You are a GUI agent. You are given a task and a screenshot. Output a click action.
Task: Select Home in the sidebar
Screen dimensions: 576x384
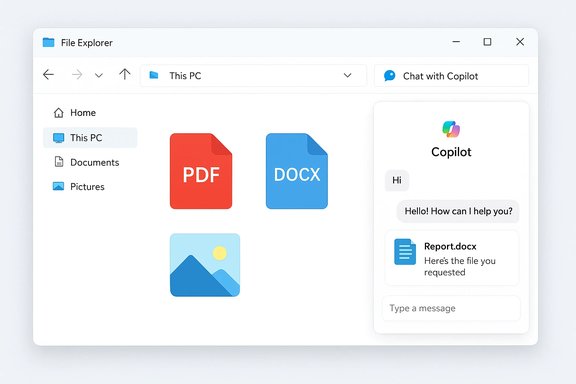[90, 112]
